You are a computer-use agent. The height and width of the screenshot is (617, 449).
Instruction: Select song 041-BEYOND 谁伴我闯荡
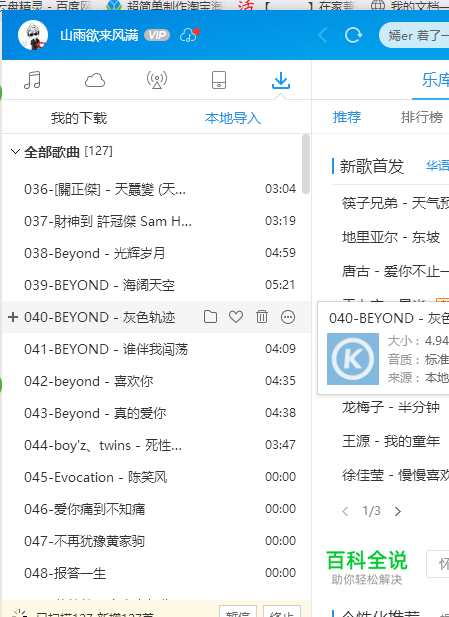157,349
